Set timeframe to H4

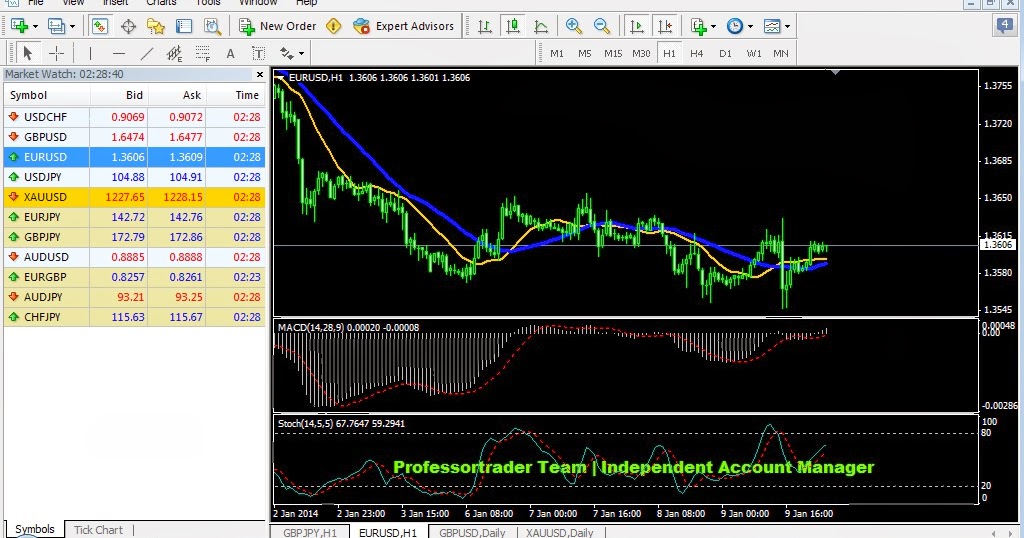point(697,54)
